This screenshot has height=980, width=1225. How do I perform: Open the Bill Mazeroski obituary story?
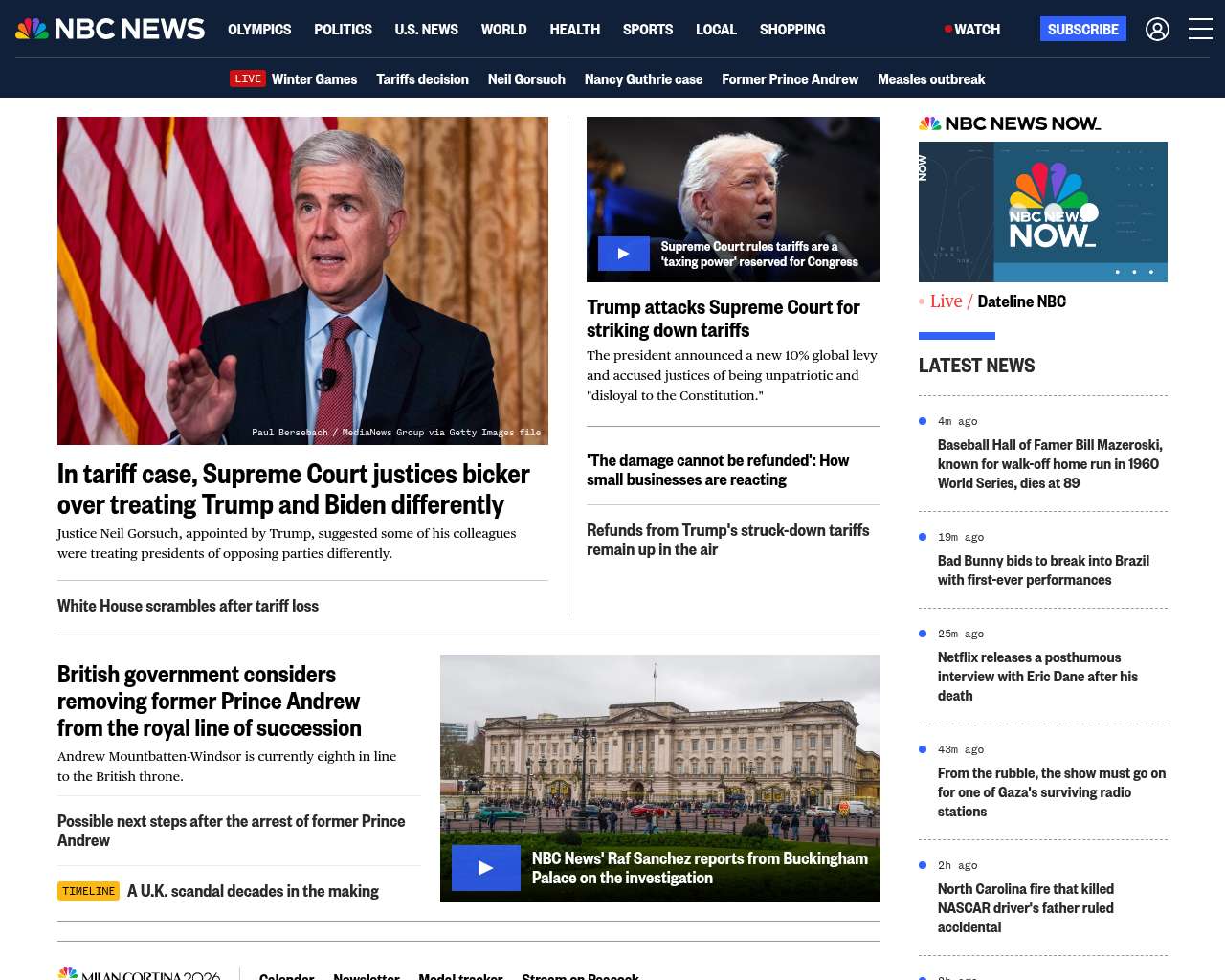(x=1051, y=464)
